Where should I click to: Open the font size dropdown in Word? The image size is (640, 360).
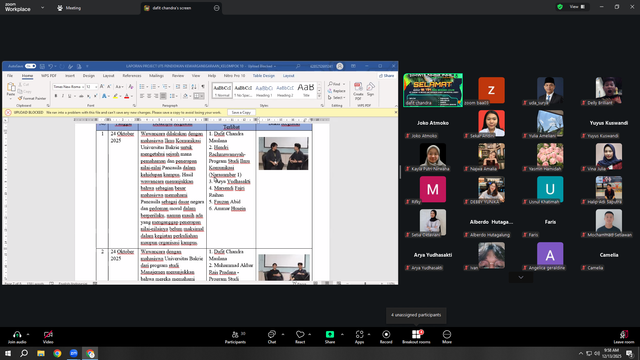(x=96, y=87)
